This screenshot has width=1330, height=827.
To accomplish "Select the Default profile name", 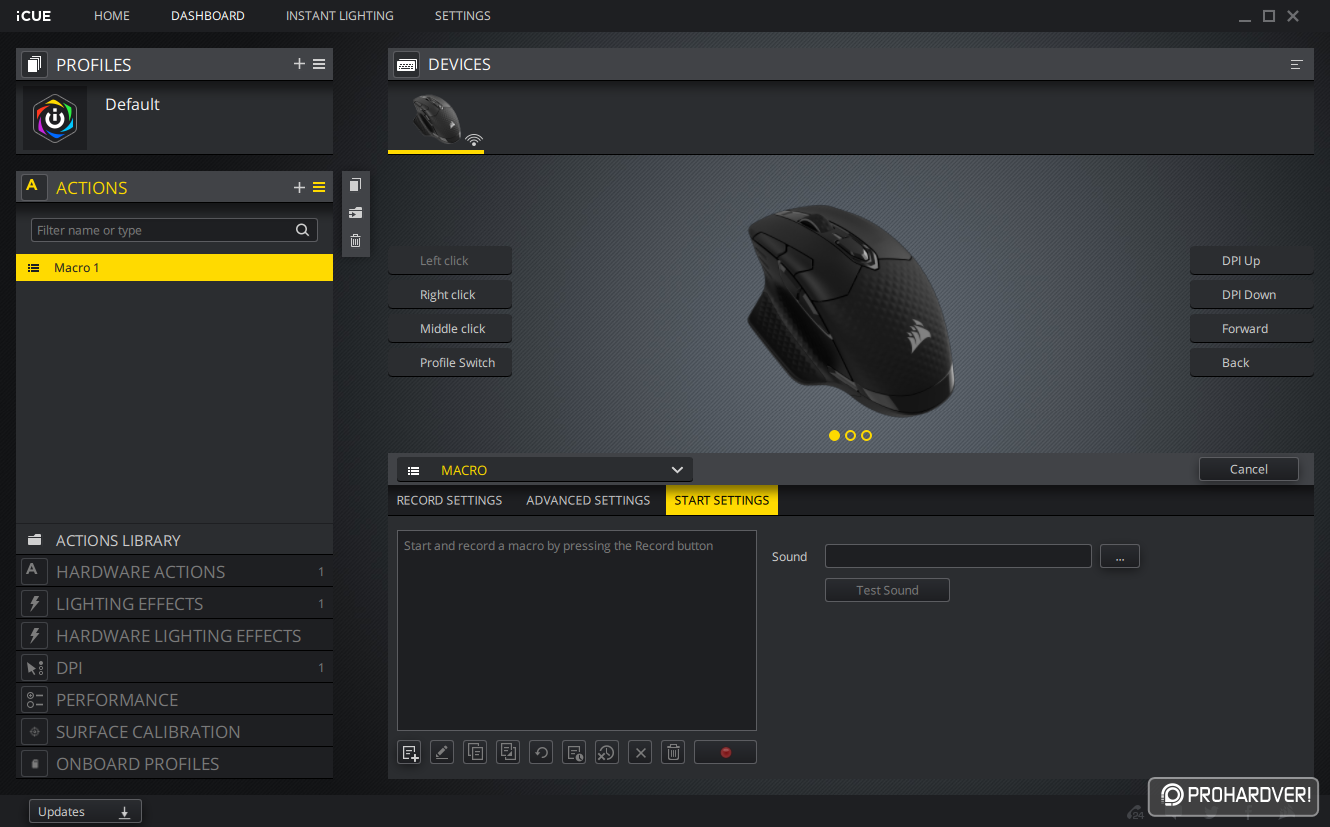I will [x=132, y=104].
